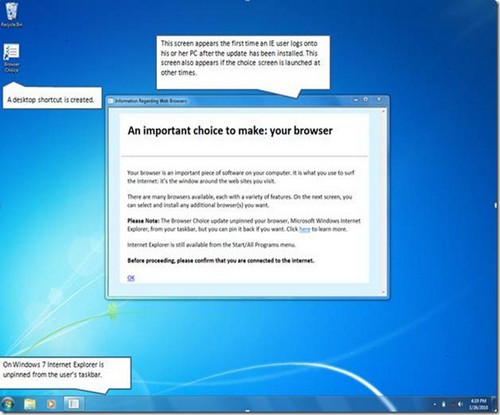Click the dialog's scroll up arrow
This screenshot has width=500, height=415.
point(383,111)
